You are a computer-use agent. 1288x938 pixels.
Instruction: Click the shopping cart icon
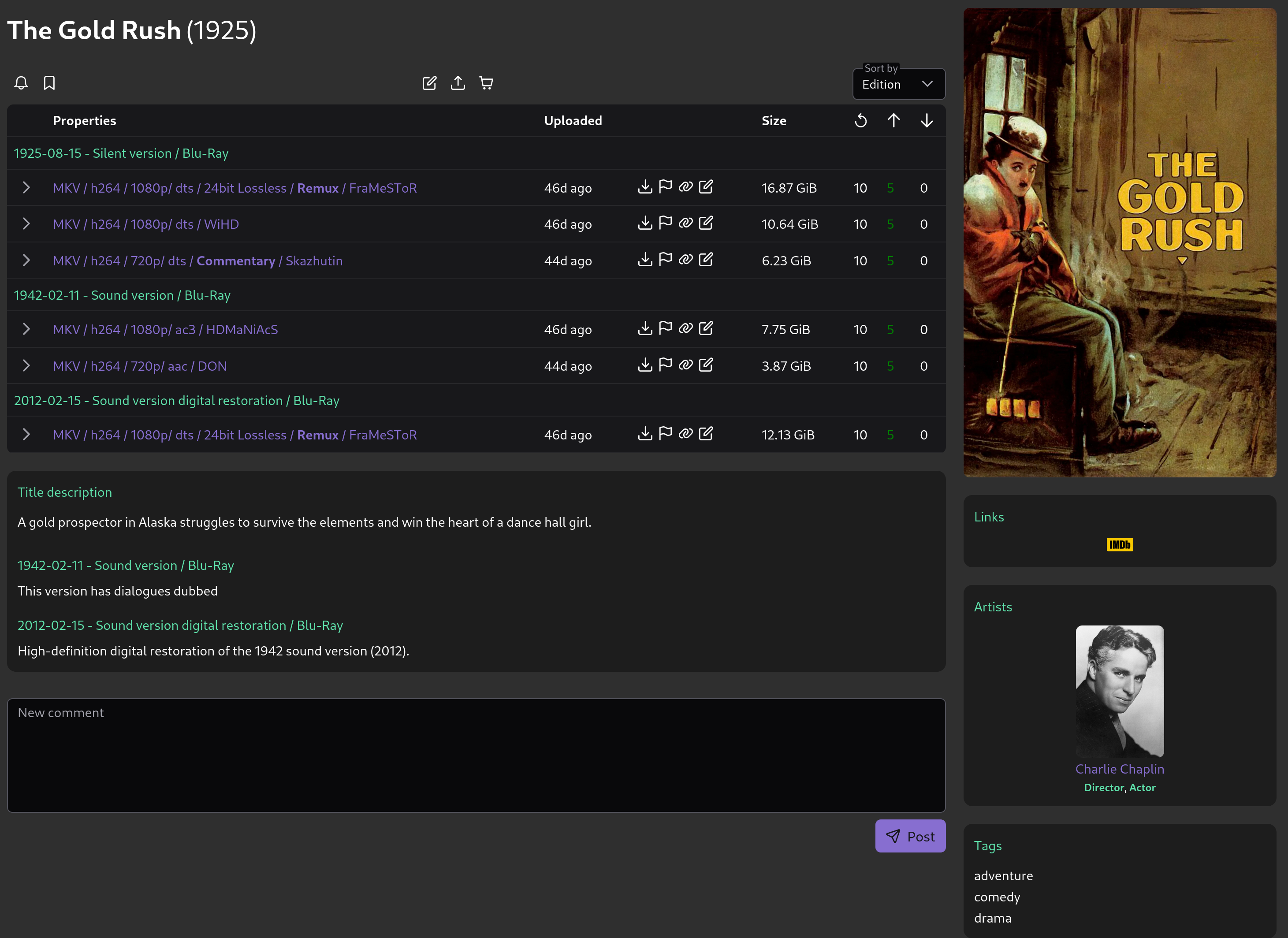tap(486, 83)
